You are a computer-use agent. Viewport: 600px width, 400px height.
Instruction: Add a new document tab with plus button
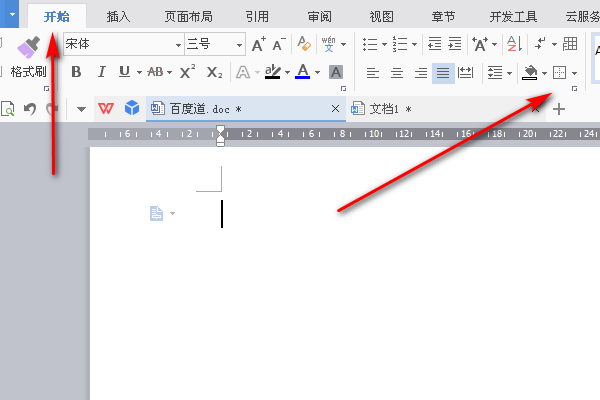pos(559,109)
